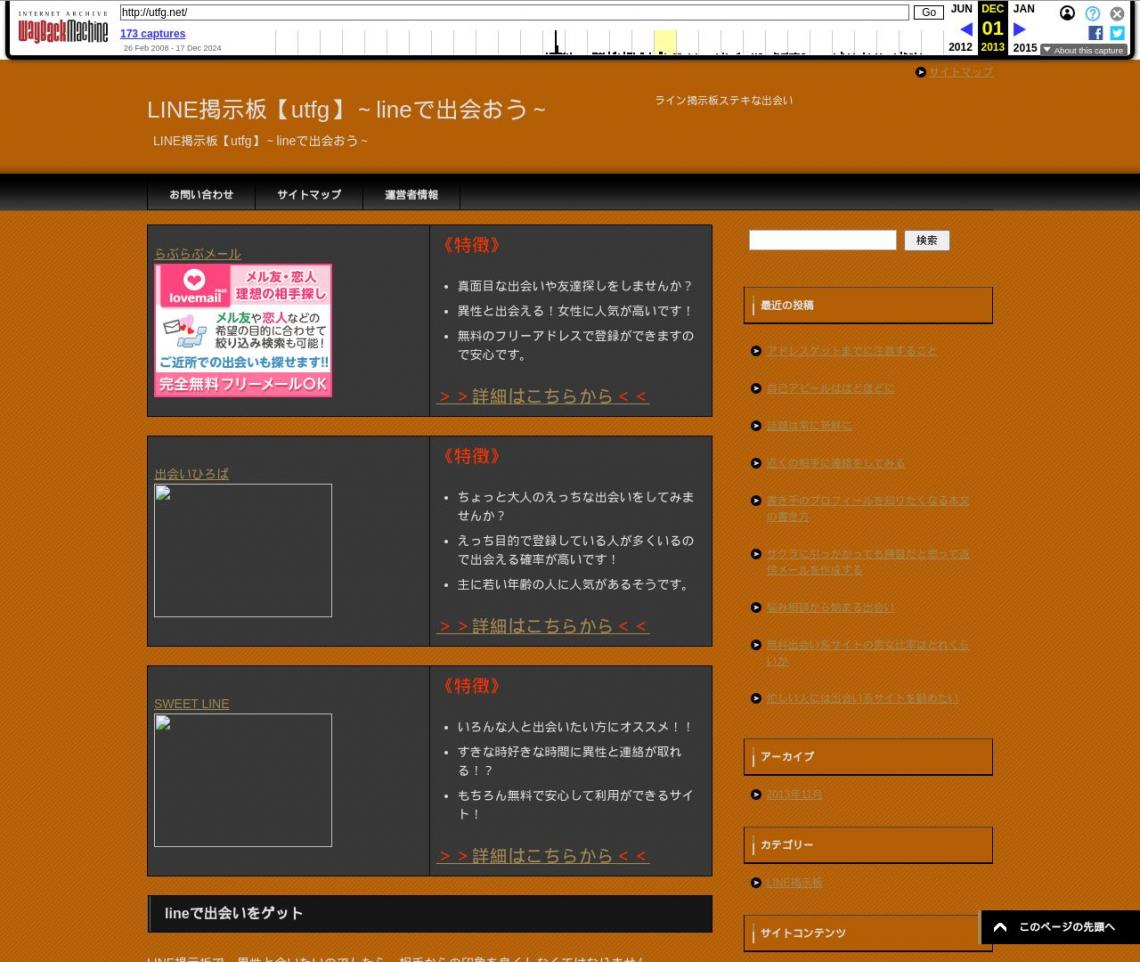Share this capture on Twitter
This screenshot has height=962, width=1140.
coord(1117,33)
